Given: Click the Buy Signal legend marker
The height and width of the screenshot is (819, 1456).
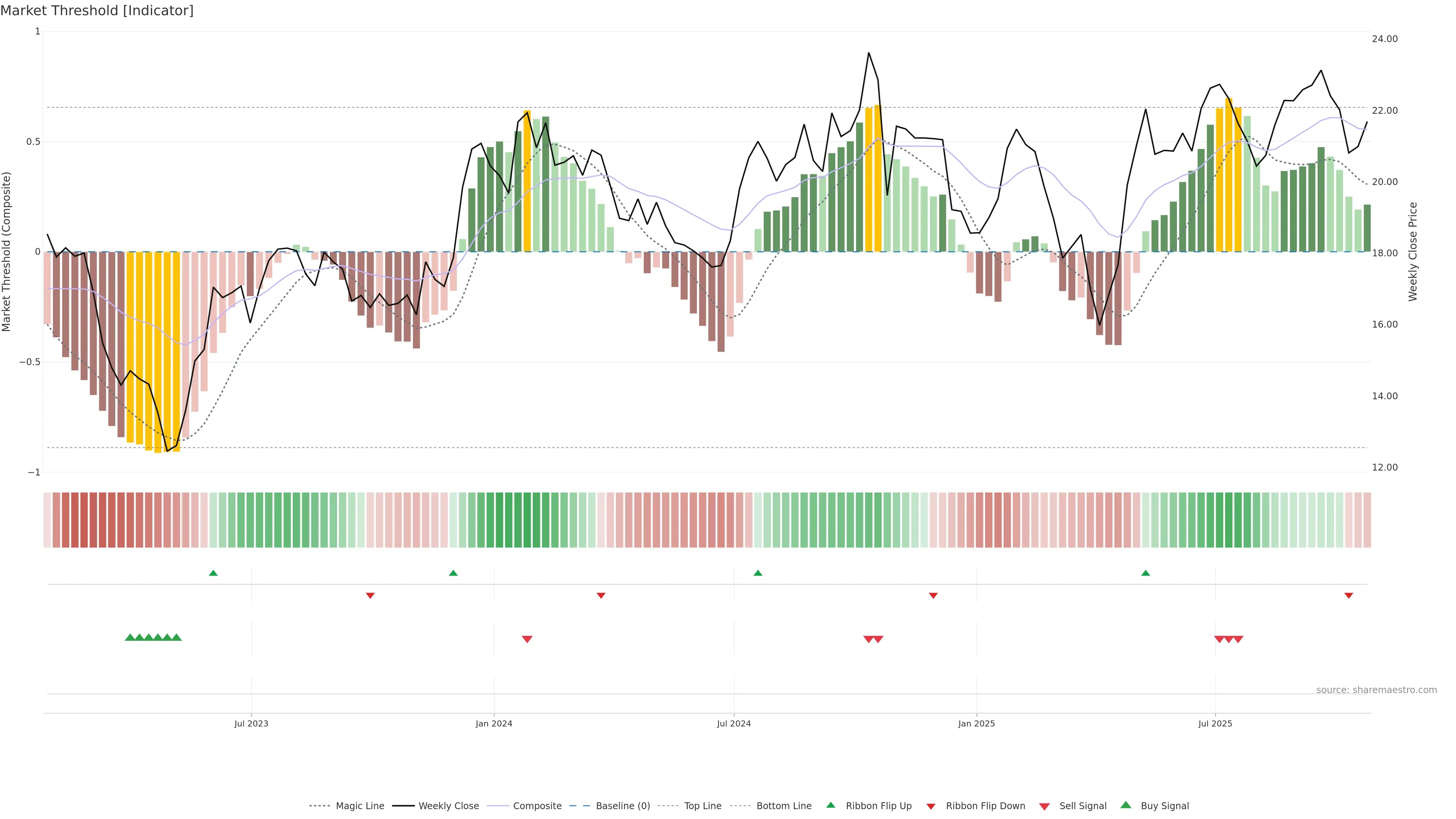Looking at the screenshot, I should pos(1126,805).
